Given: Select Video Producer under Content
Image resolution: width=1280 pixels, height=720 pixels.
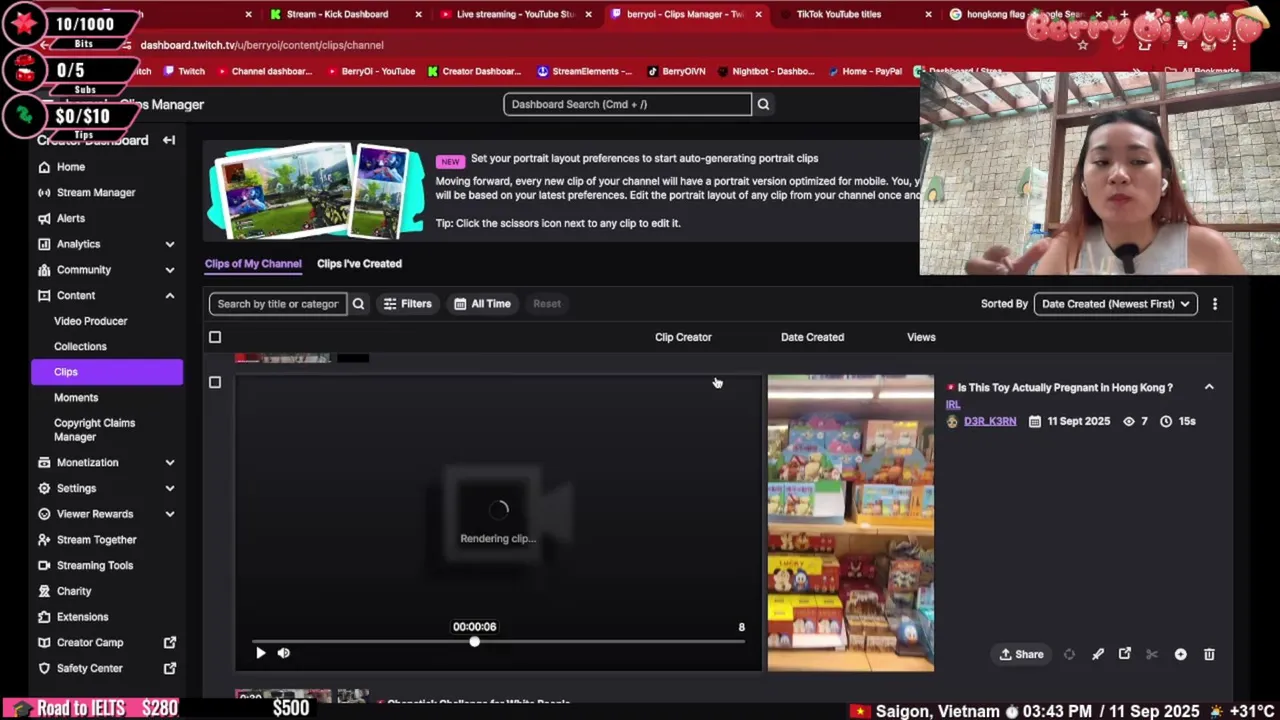Looking at the screenshot, I should click(x=91, y=321).
